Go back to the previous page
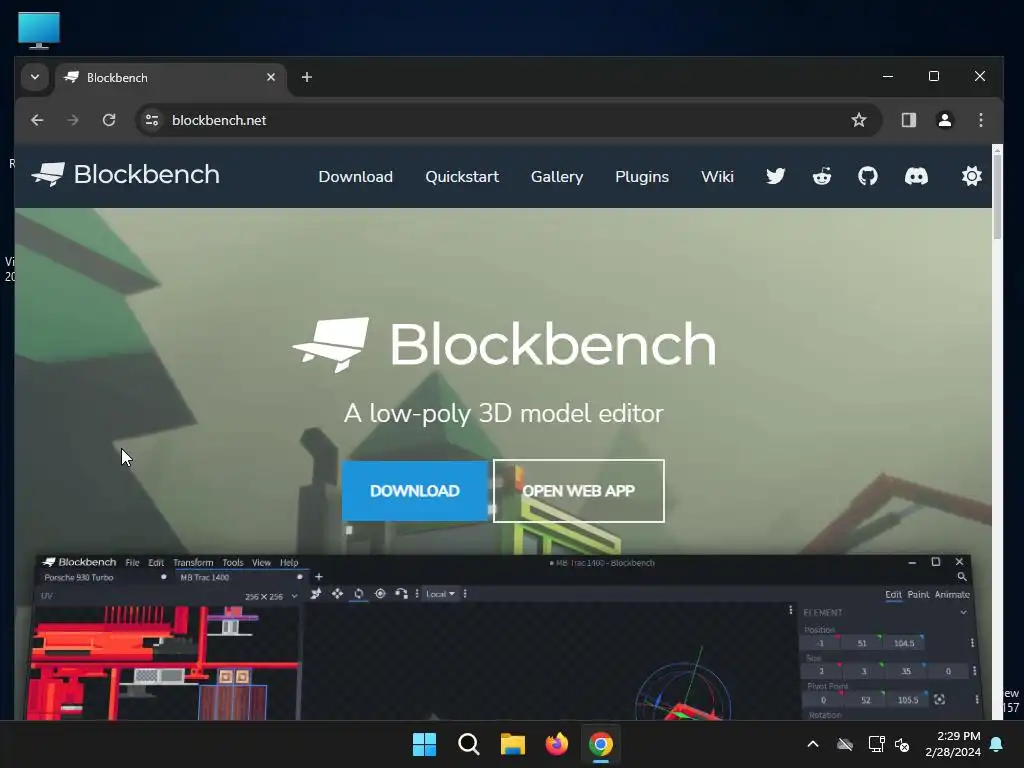Image resolution: width=1024 pixels, height=768 pixels. [x=37, y=120]
